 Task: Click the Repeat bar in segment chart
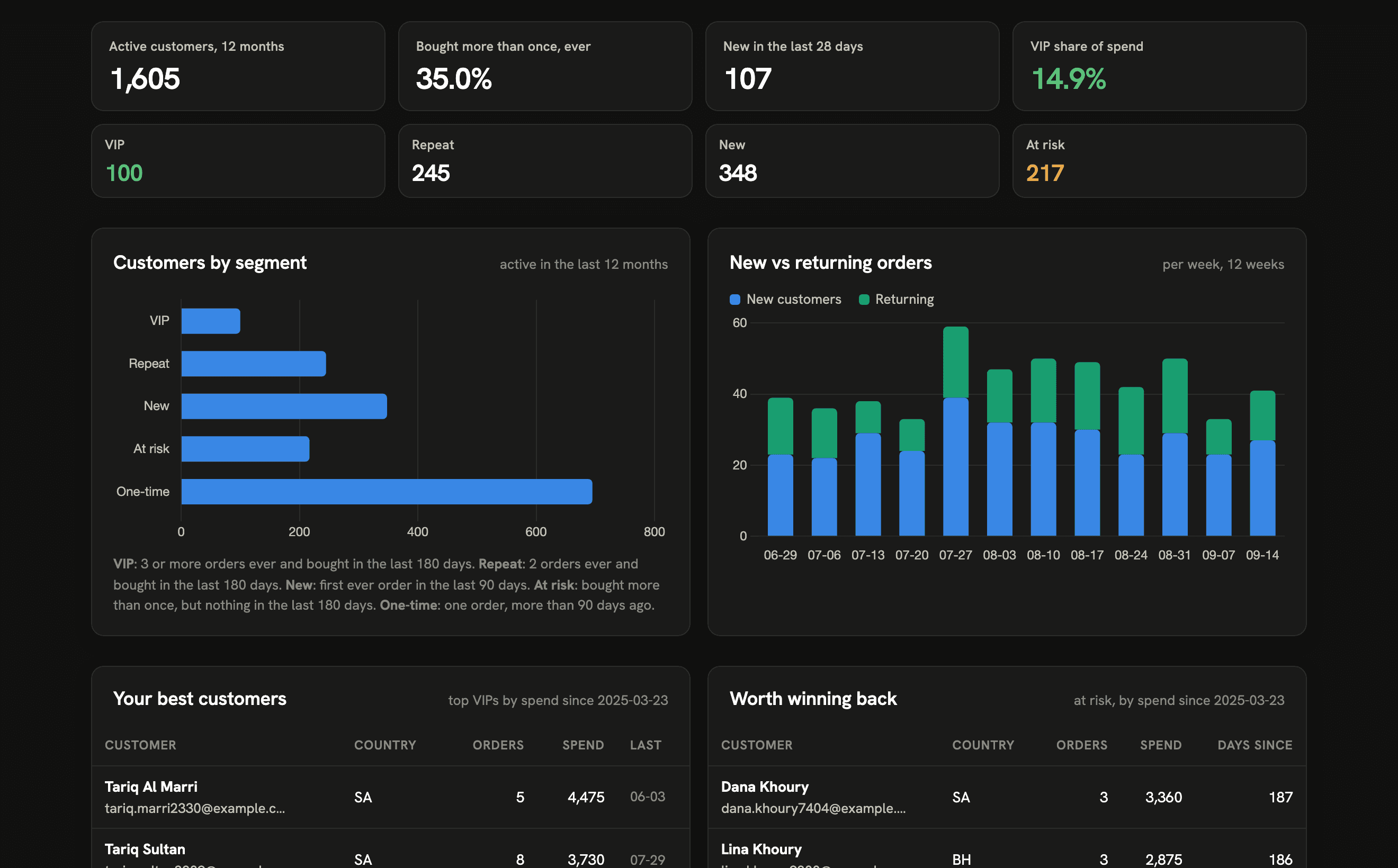(253, 364)
